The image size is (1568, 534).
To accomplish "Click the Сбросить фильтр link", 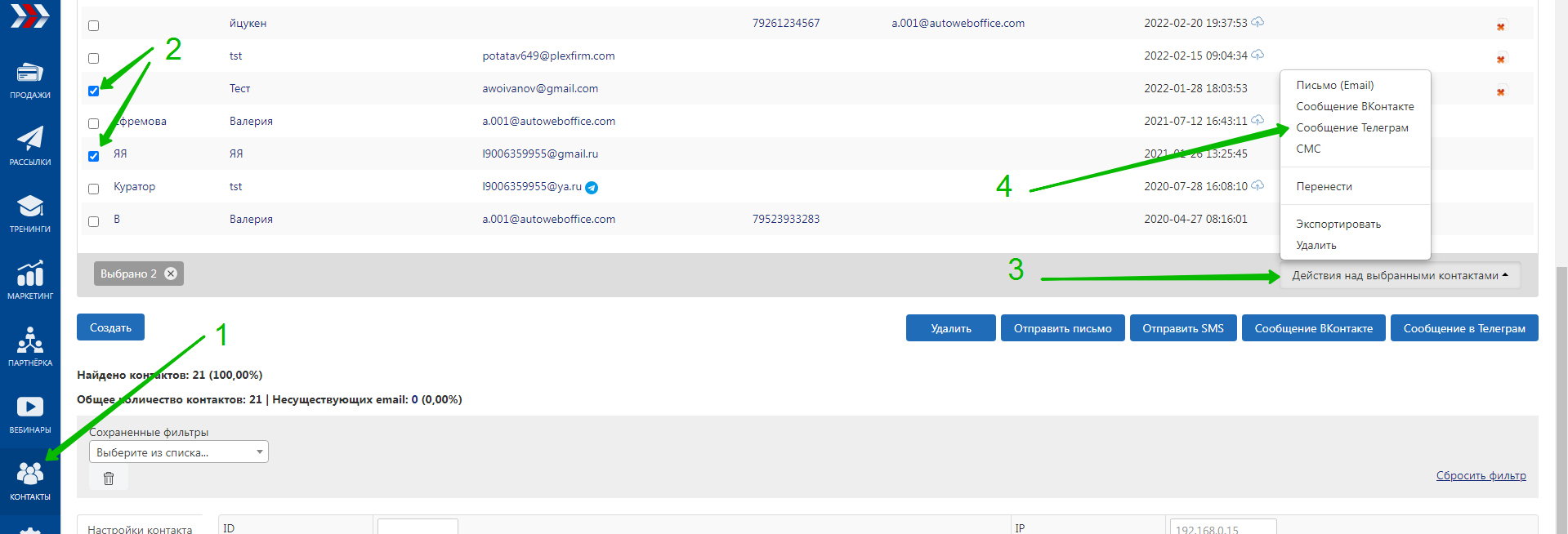I will (1481, 476).
